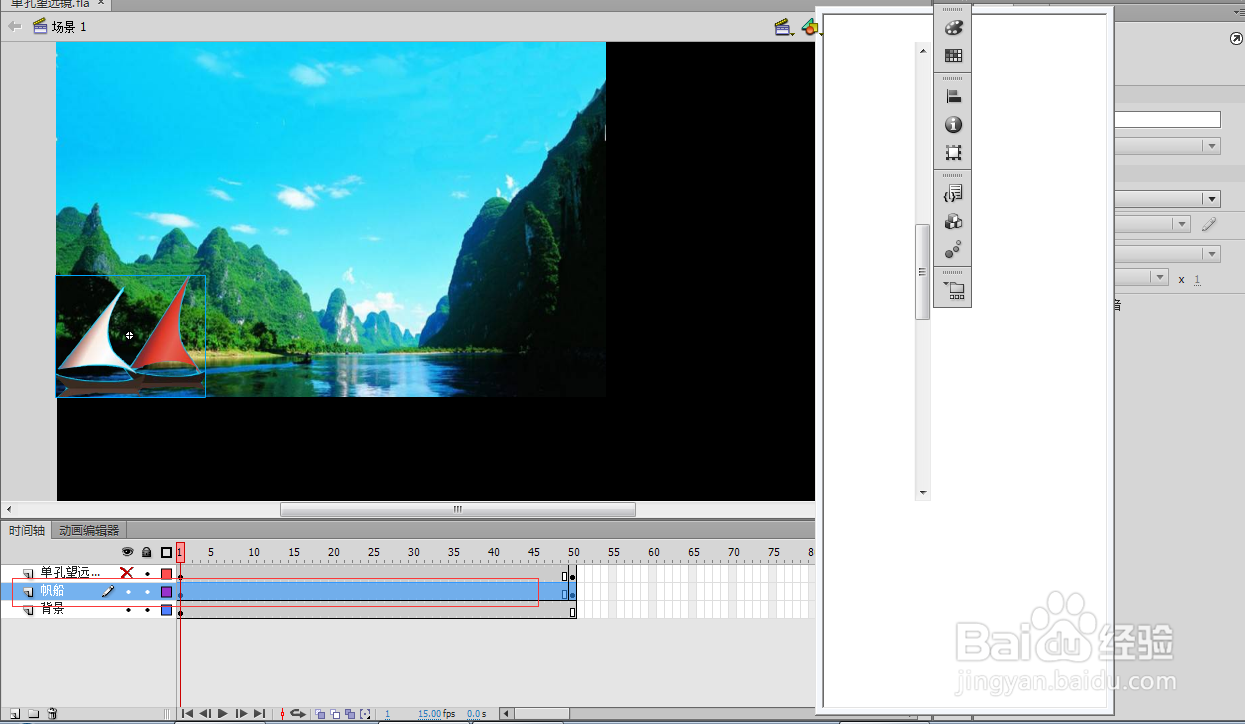1245x724 pixels.
Task: Toggle Edit Multiple Frames icon
Action: click(x=350, y=714)
